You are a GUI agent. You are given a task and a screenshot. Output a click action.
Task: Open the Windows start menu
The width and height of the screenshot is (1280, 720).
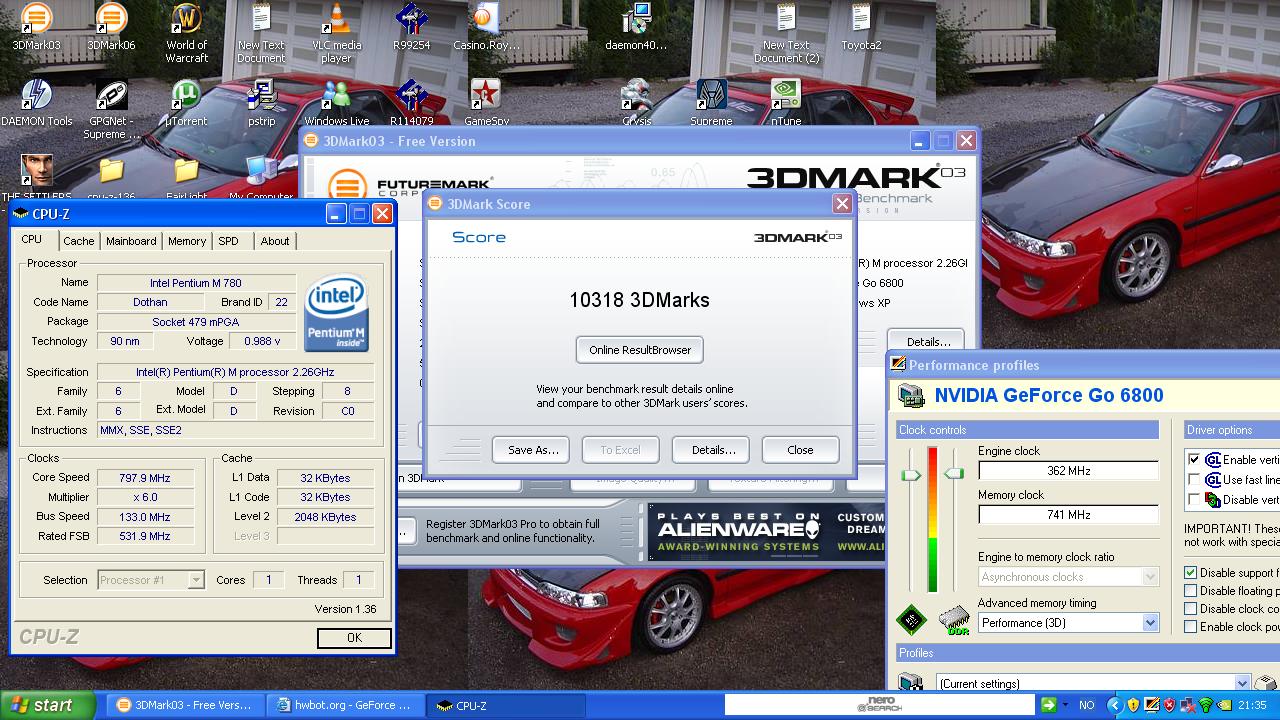click(47, 705)
